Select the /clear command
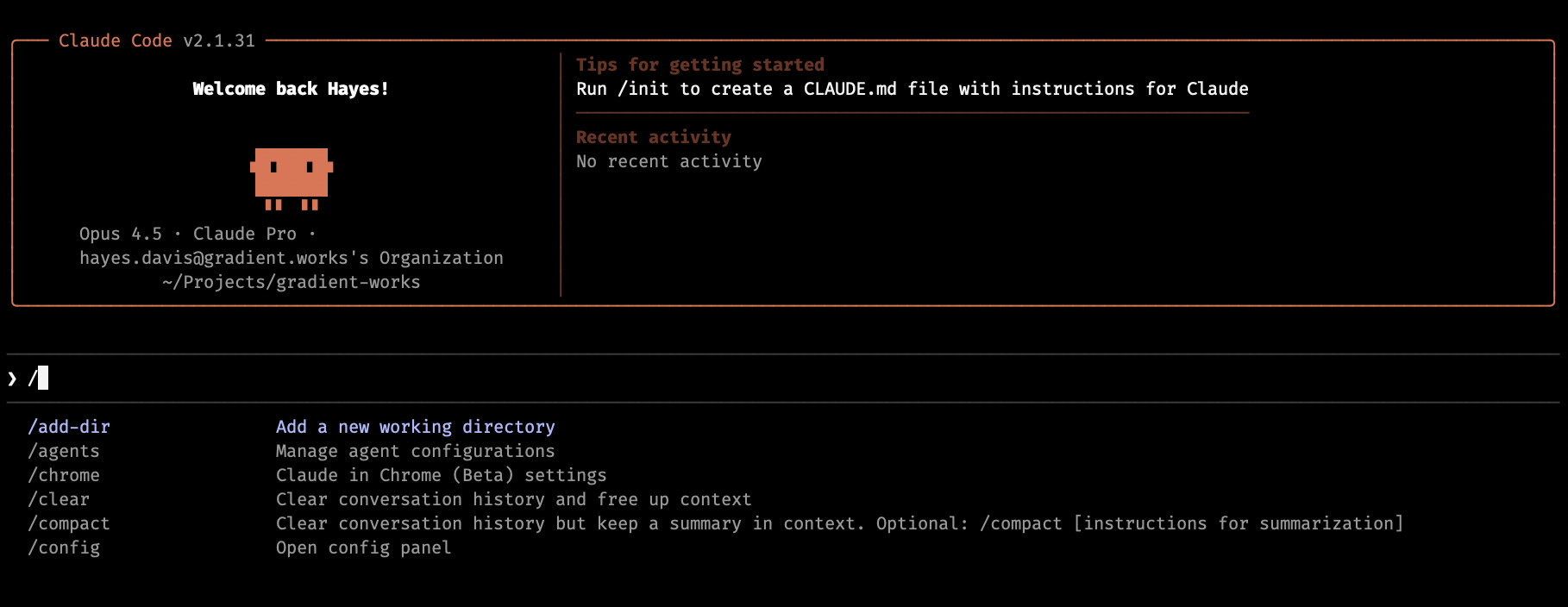Viewport: 1568px width, 607px height. pos(59,499)
